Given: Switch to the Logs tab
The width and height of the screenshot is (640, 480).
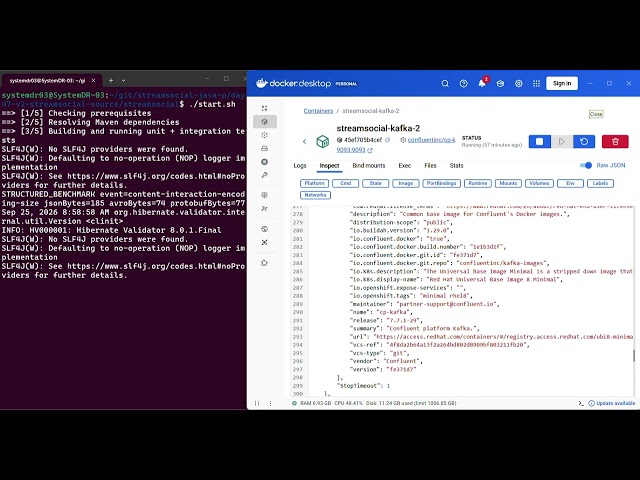Looking at the screenshot, I should pyautogui.click(x=300, y=165).
